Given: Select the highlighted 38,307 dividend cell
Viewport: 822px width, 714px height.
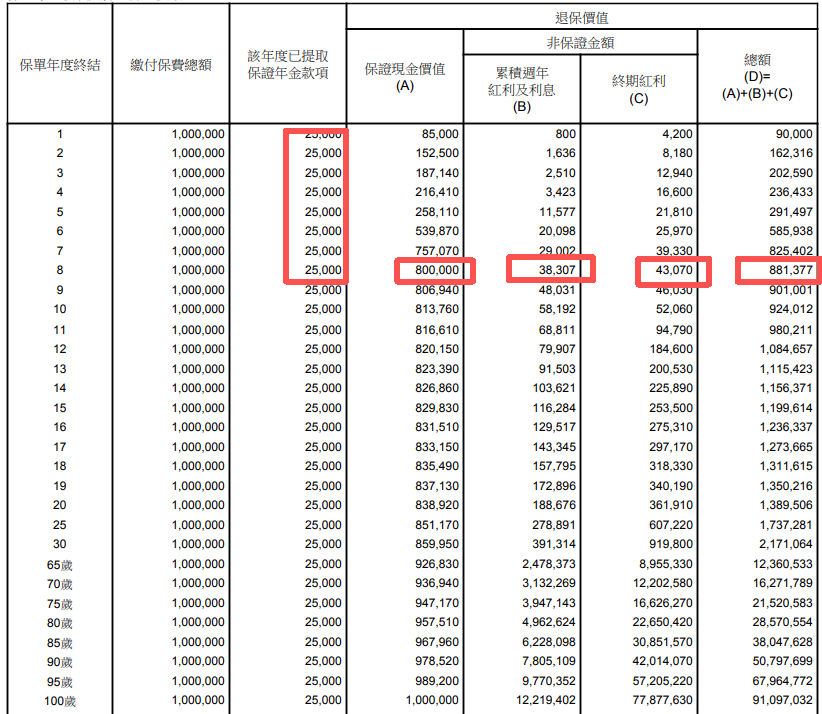Looking at the screenshot, I should (550, 270).
